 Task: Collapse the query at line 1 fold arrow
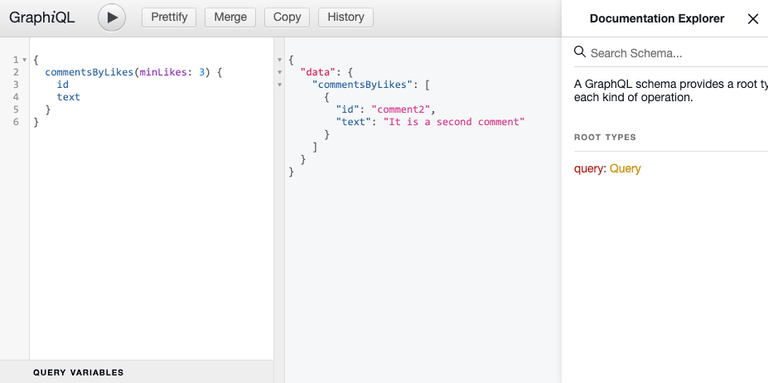(24, 60)
